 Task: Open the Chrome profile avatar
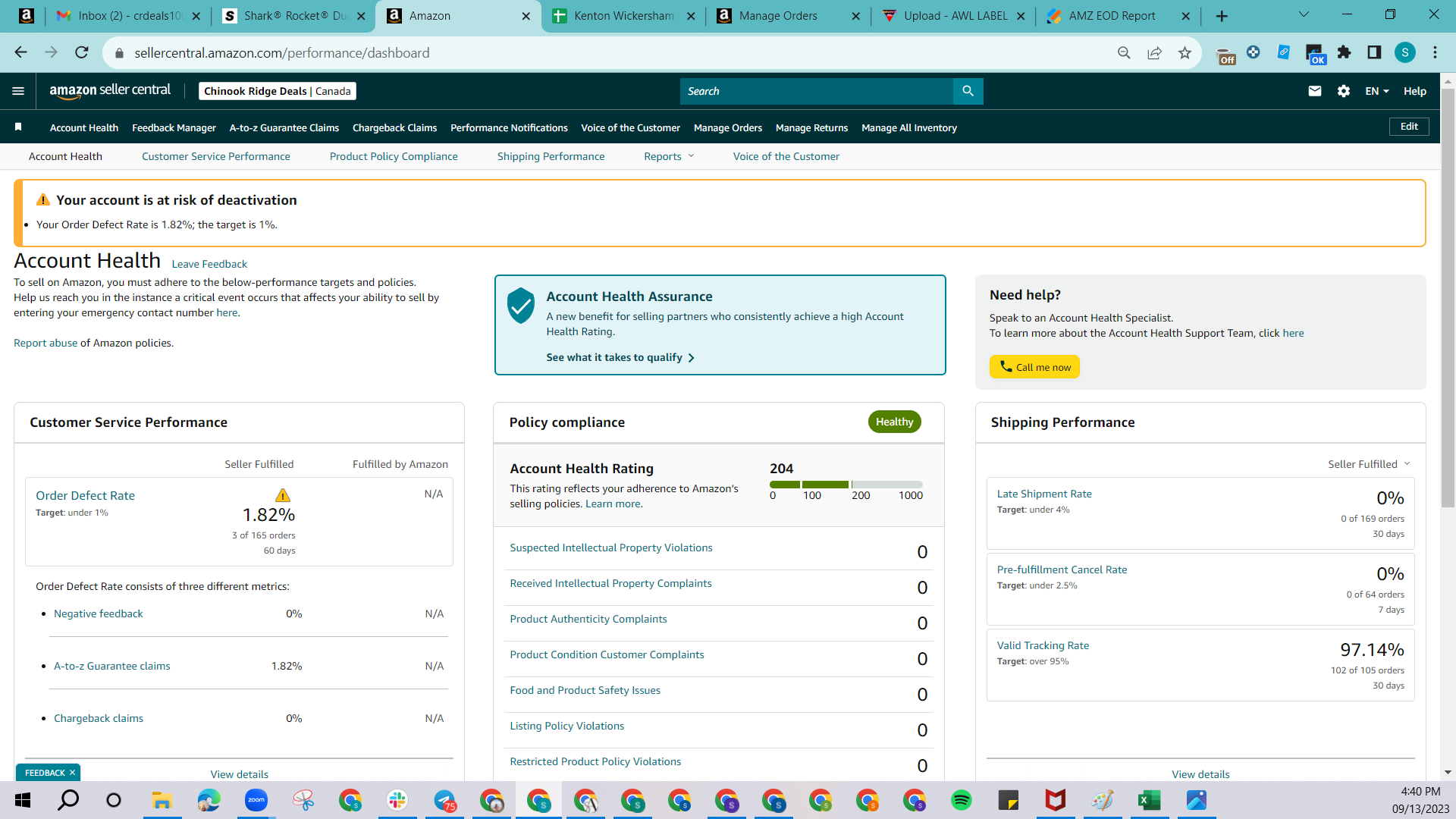coord(1405,52)
